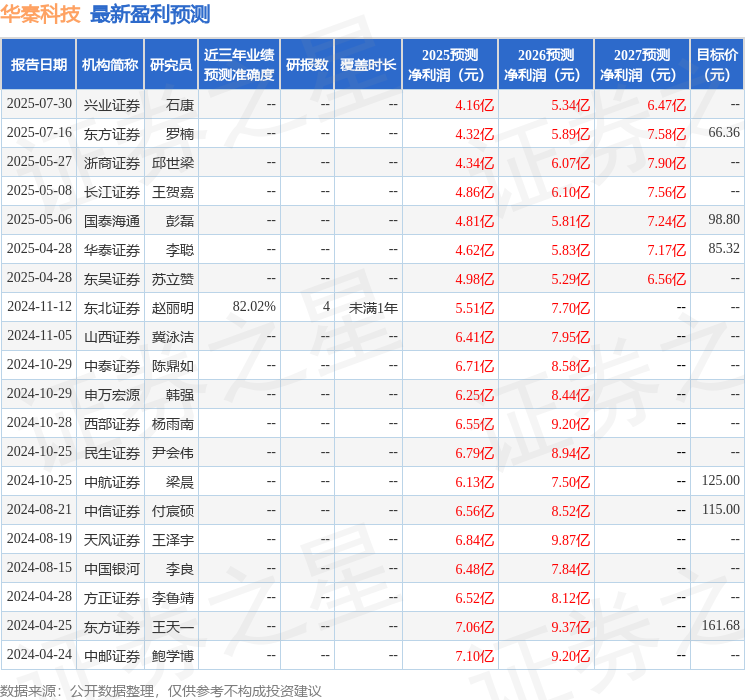Select 民生证券 institution cell
This screenshot has height=700, width=745.
click(112, 453)
